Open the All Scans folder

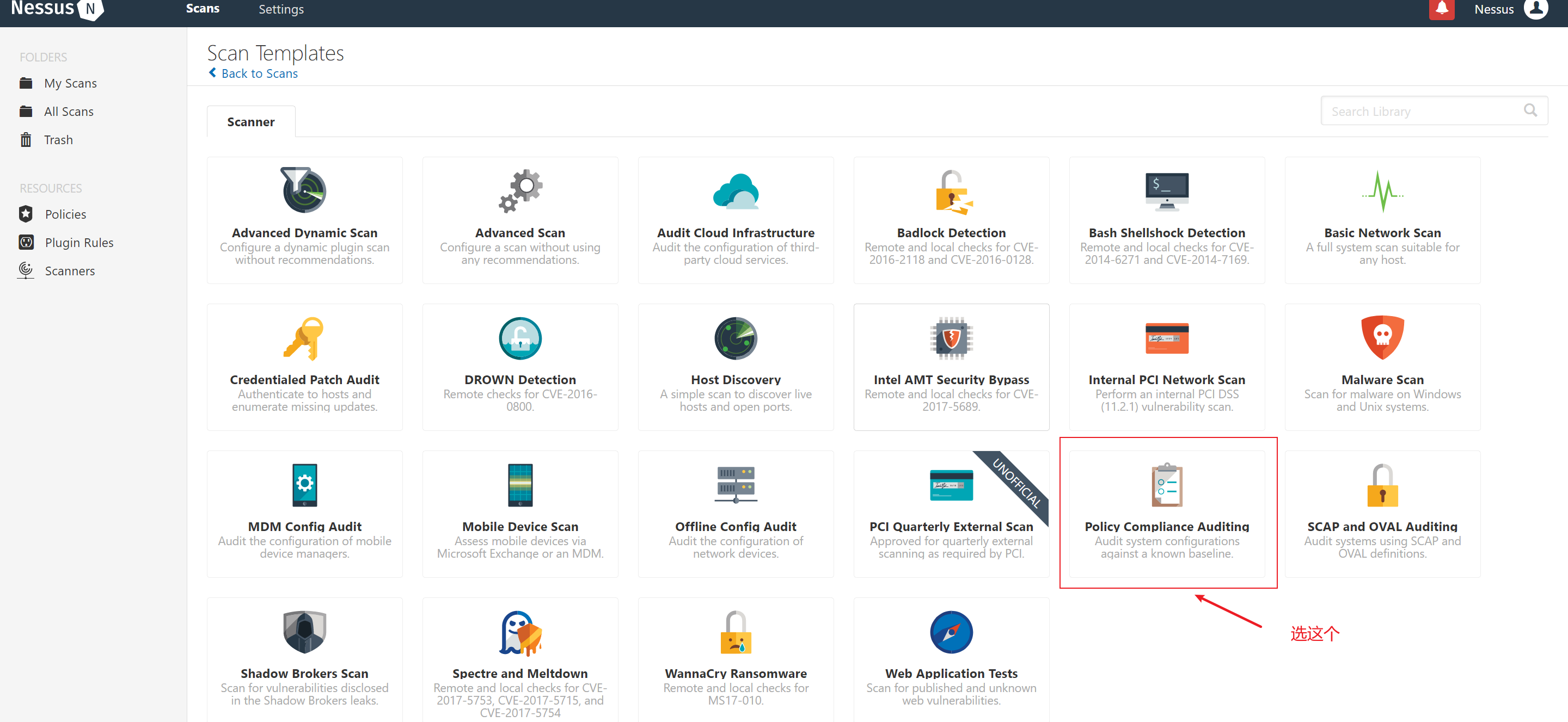69,112
